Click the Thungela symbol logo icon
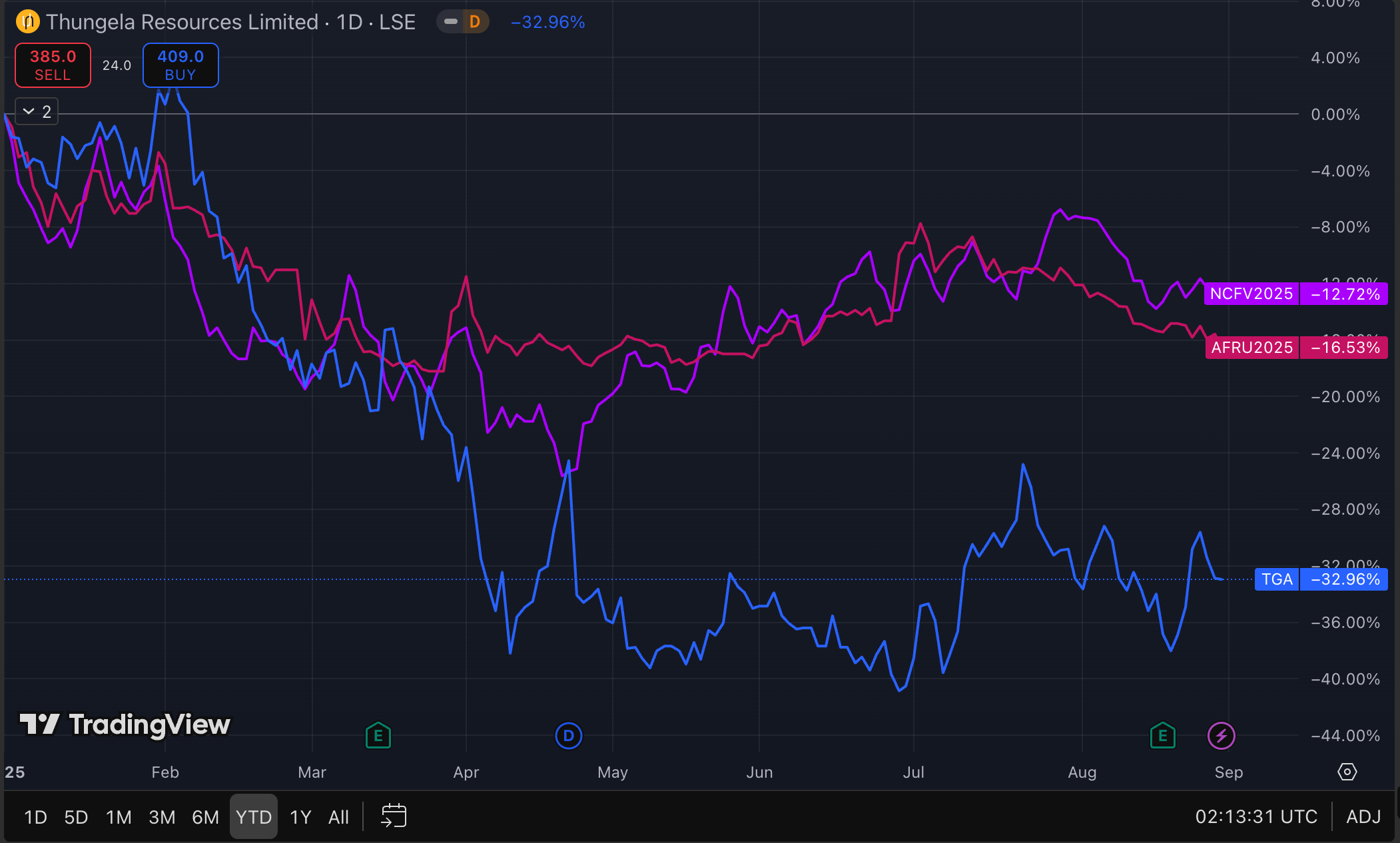The width and height of the screenshot is (1400, 843). (27, 22)
